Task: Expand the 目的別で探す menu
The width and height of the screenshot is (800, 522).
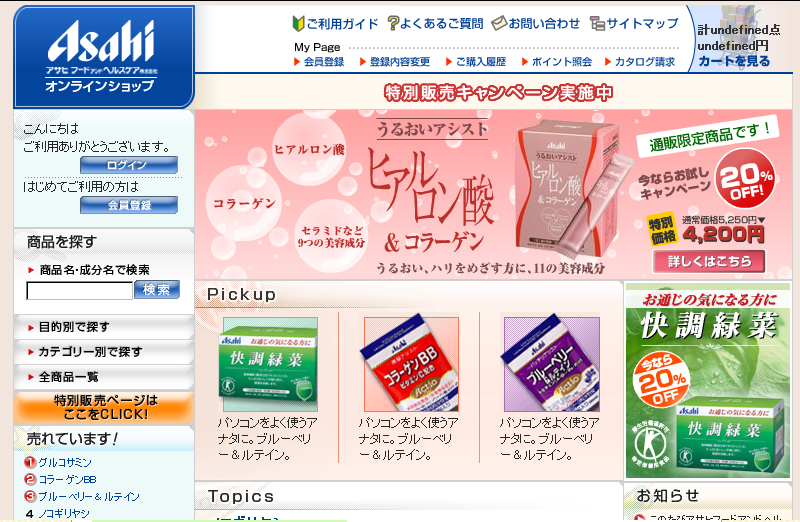Action: [104, 327]
